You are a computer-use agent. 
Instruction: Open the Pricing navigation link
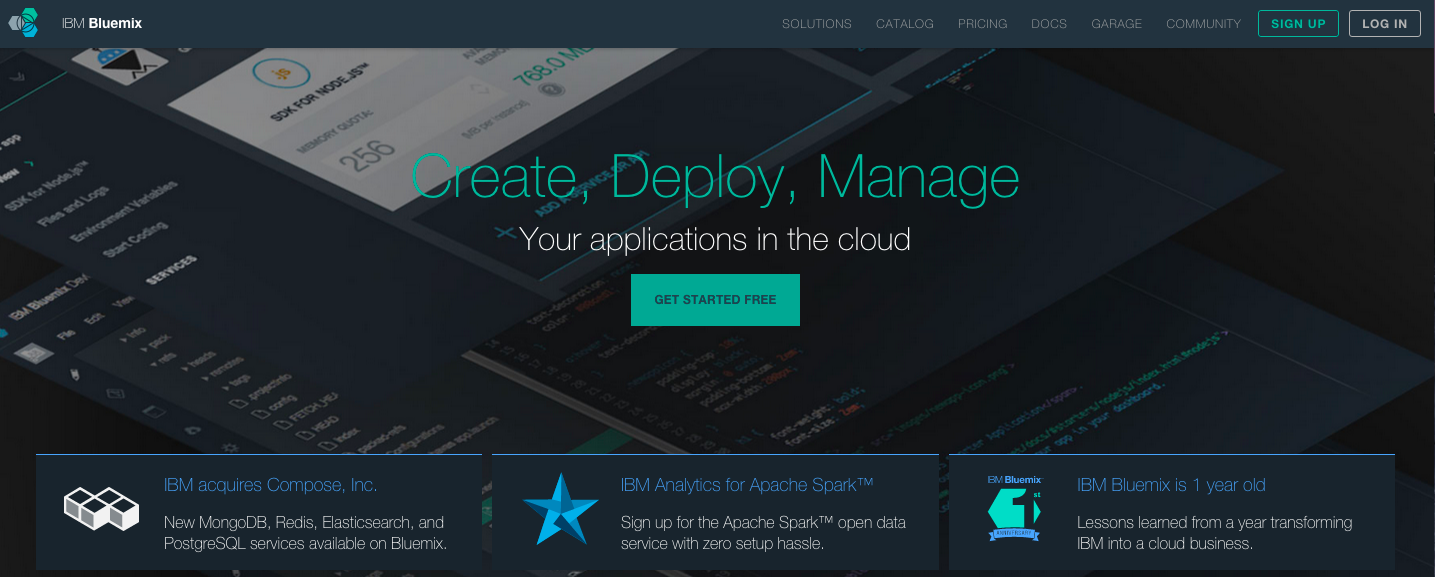[983, 24]
